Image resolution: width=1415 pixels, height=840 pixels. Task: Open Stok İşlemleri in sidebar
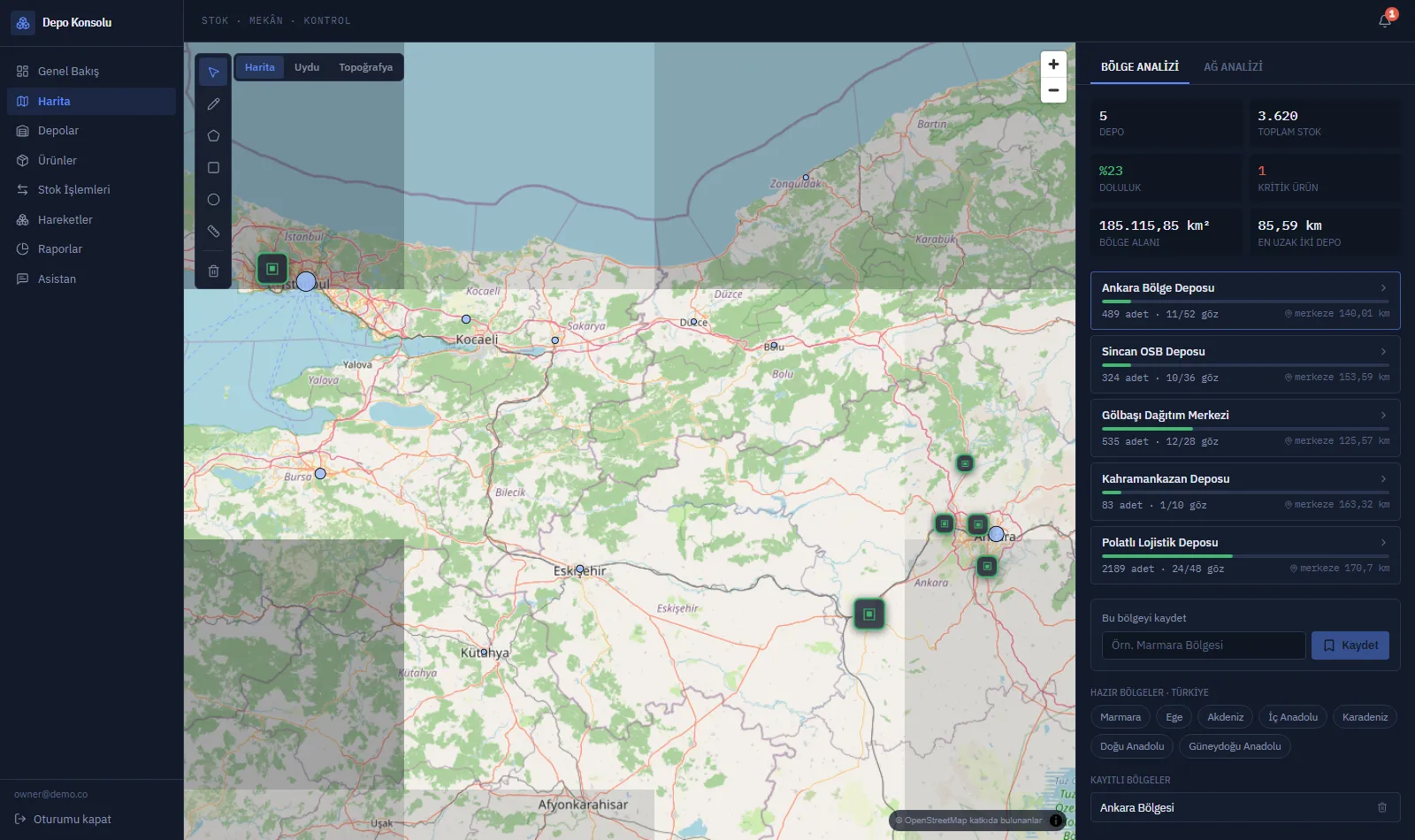point(92,189)
